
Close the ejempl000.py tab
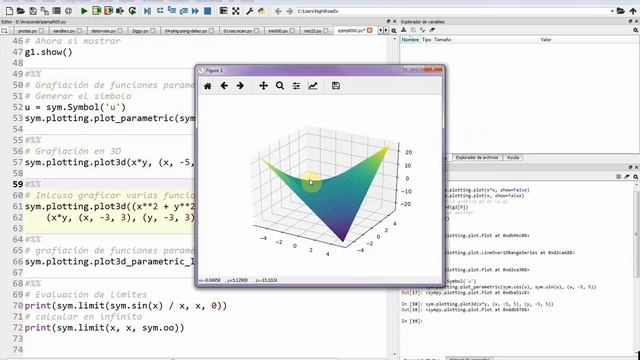[x=369, y=30]
